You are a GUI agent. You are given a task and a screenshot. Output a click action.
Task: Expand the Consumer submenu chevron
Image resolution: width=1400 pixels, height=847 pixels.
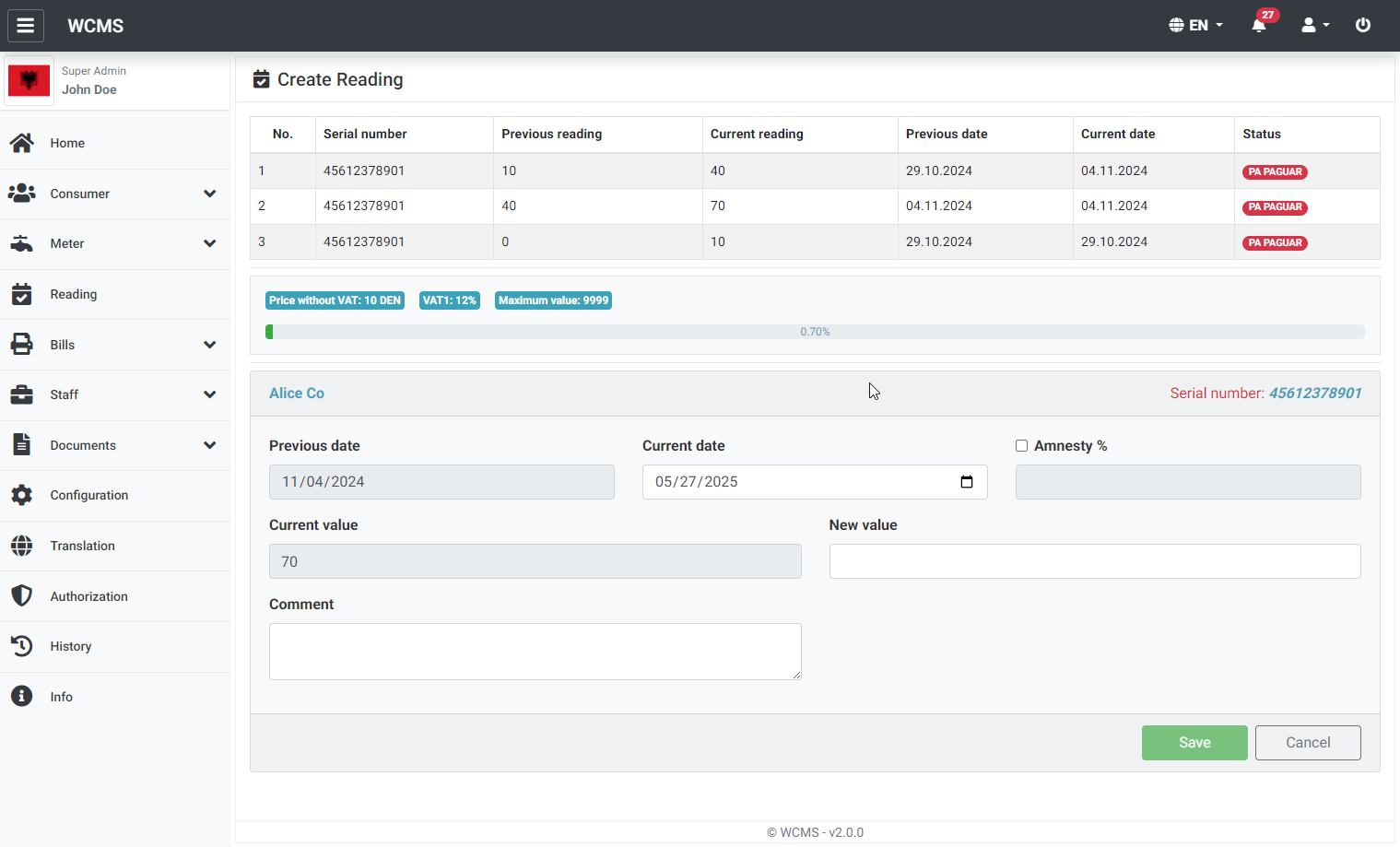point(210,194)
